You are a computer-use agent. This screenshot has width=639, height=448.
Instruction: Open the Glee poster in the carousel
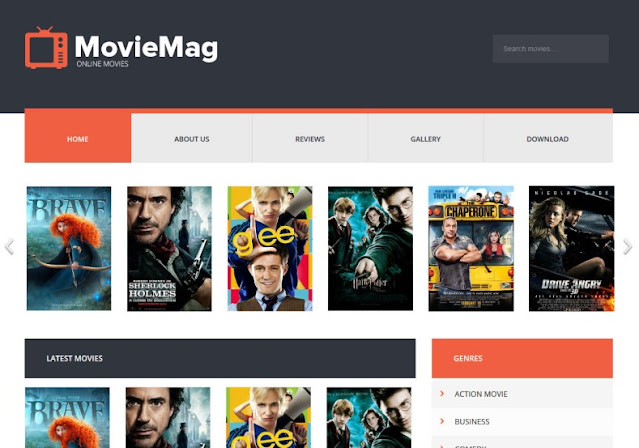[x=270, y=248]
